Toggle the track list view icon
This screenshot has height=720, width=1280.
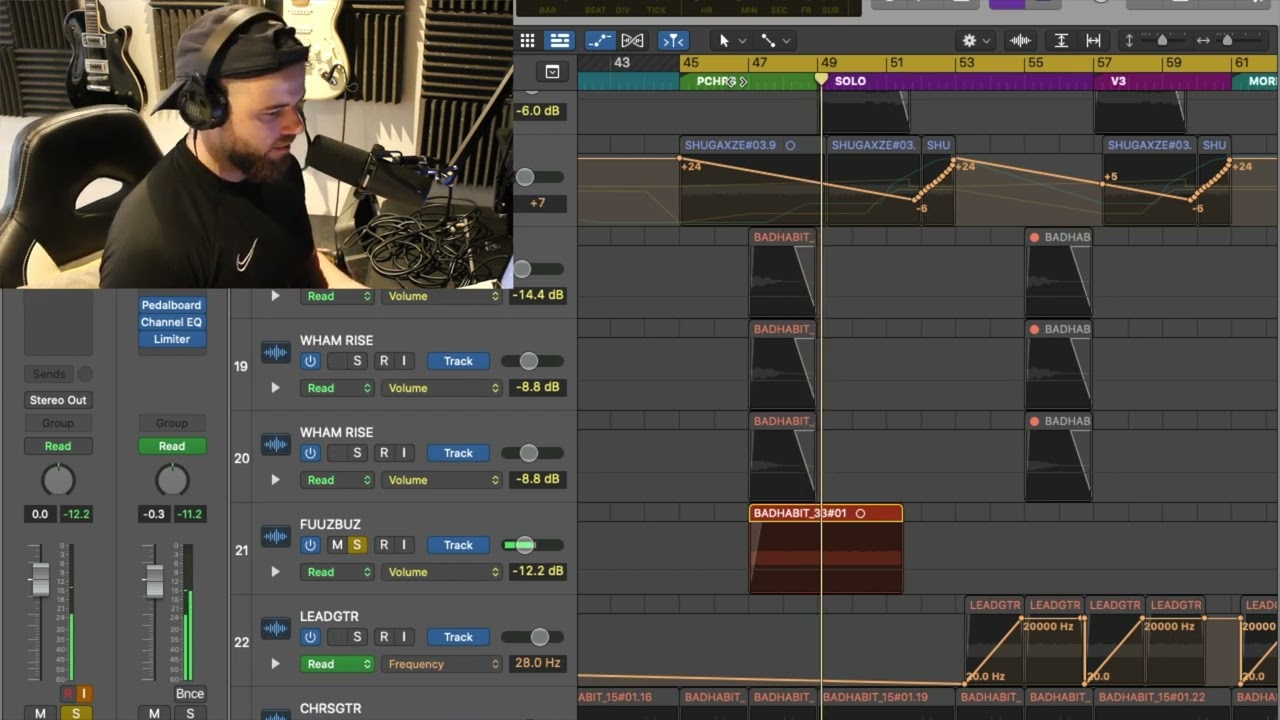click(560, 41)
